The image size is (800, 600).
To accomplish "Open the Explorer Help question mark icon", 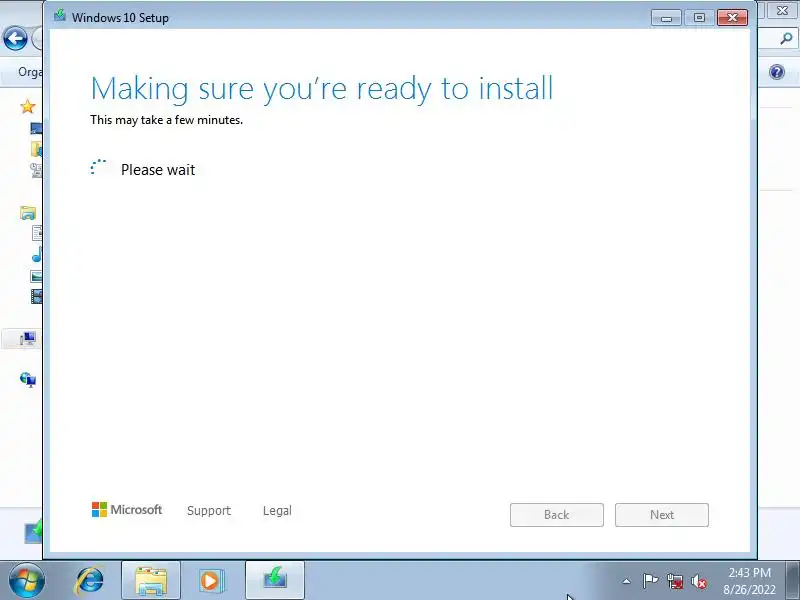I will tap(777, 72).
